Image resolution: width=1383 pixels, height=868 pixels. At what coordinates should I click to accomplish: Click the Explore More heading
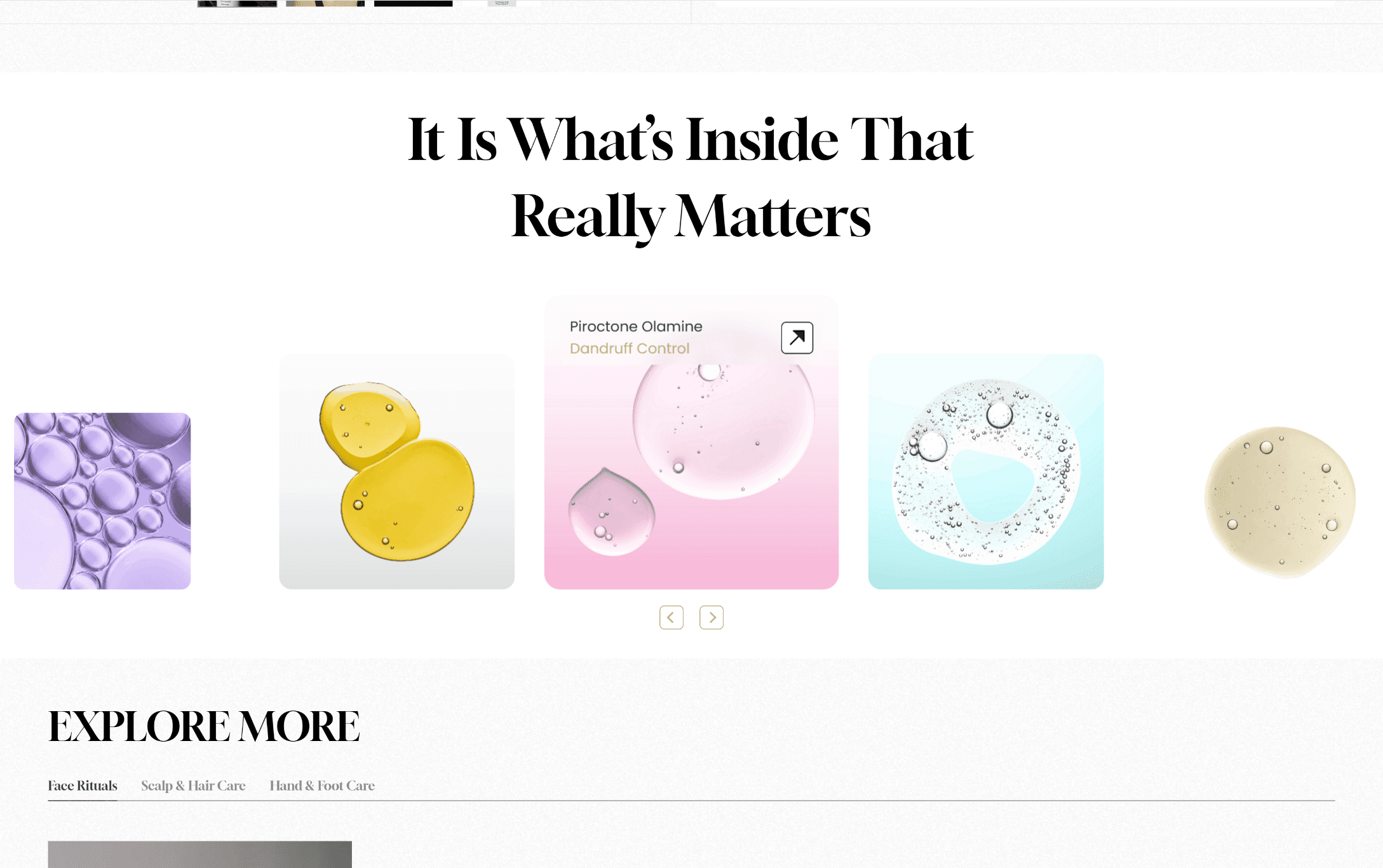point(204,726)
